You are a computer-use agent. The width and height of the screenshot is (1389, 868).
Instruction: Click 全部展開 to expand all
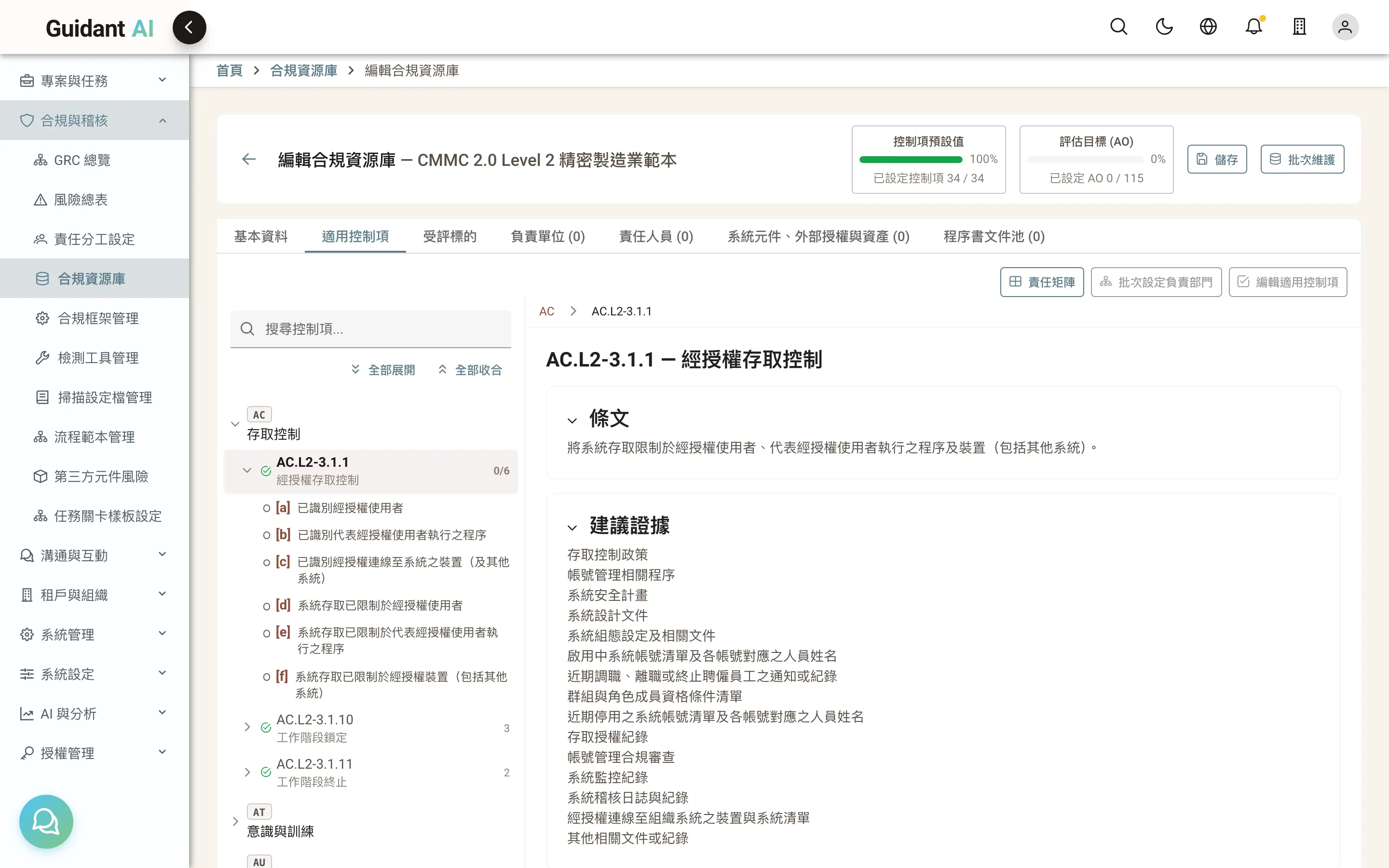click(x=383, y=370)
